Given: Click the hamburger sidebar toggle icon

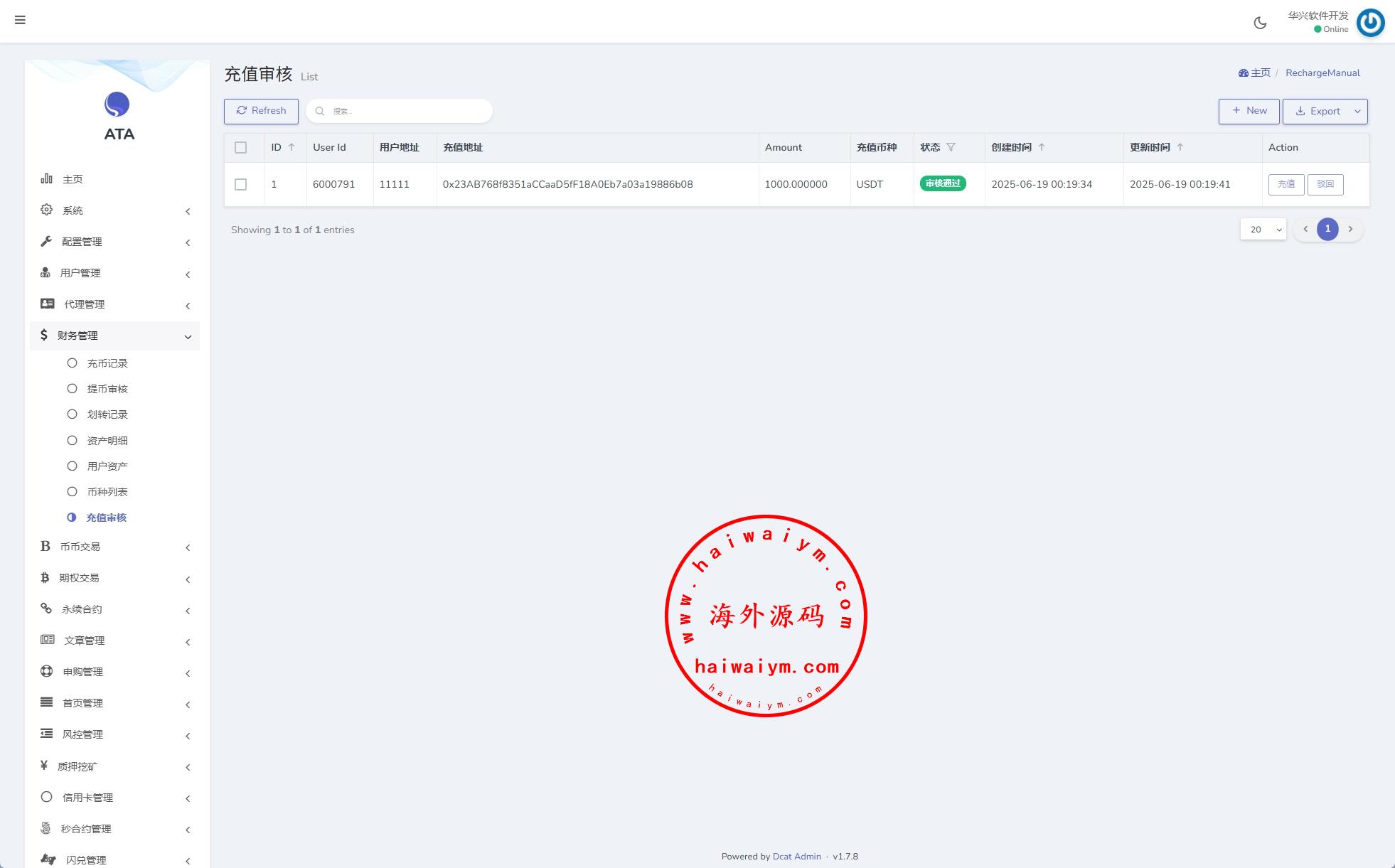Looking at the screenshot, I should [x=20, y=20].
